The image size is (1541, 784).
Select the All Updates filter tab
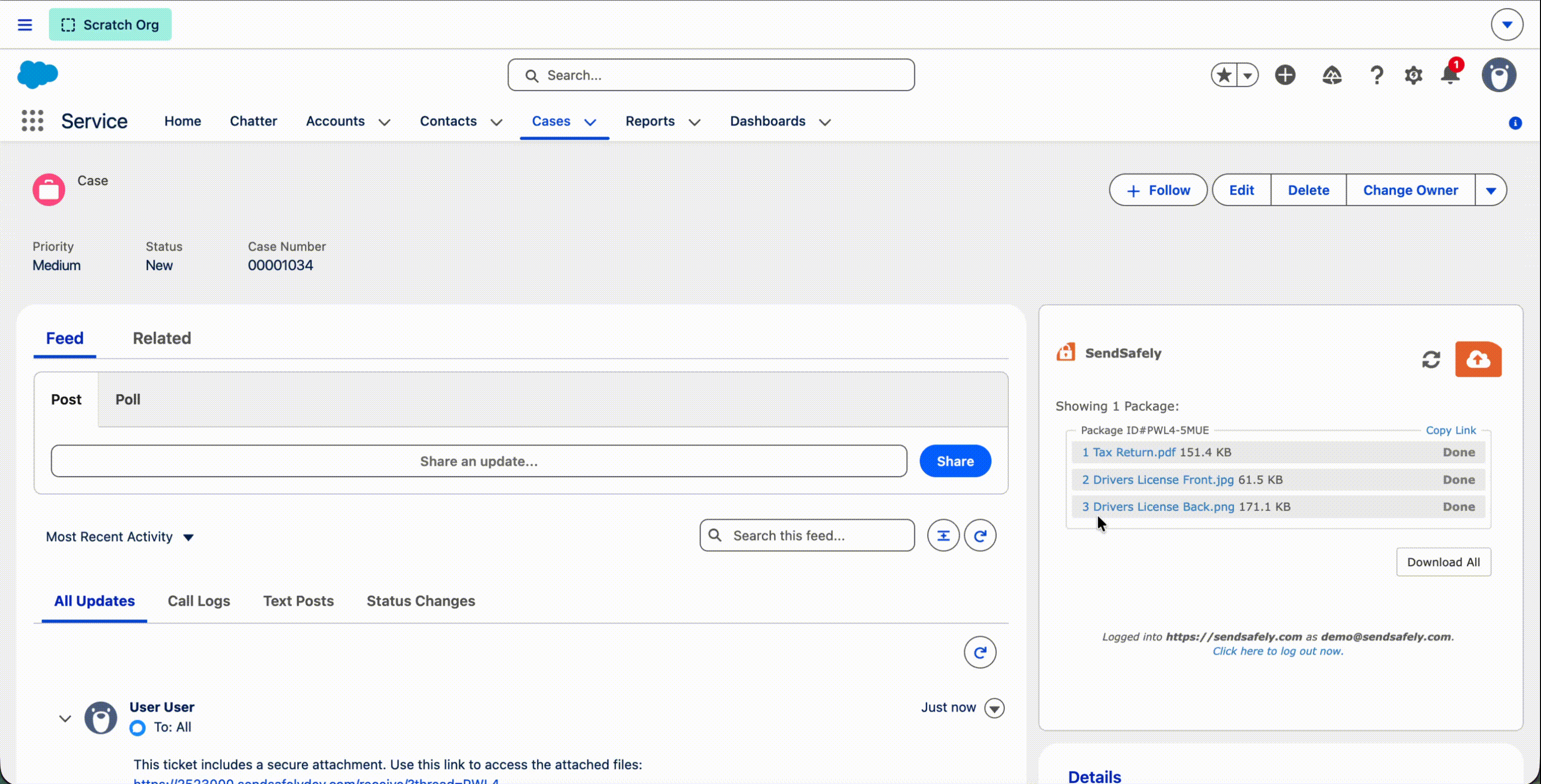(95, 601)
